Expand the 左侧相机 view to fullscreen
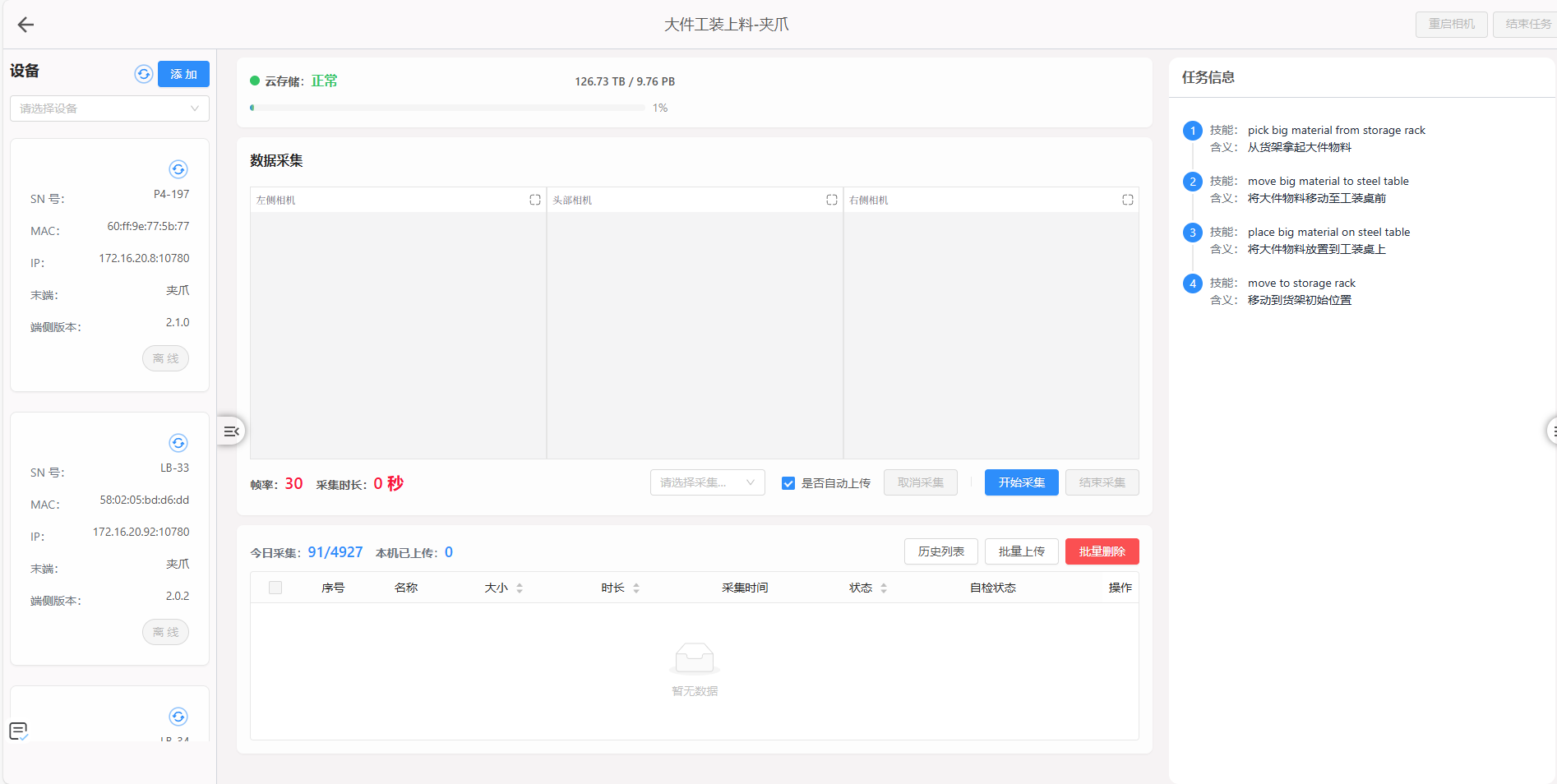 click(x=535, y=200)
